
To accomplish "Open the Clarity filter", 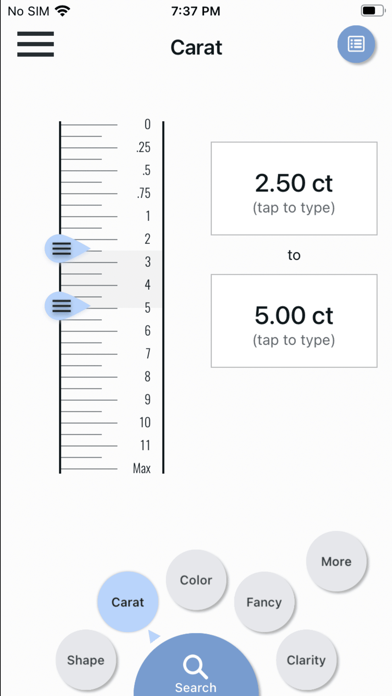I will pos(306,660).
